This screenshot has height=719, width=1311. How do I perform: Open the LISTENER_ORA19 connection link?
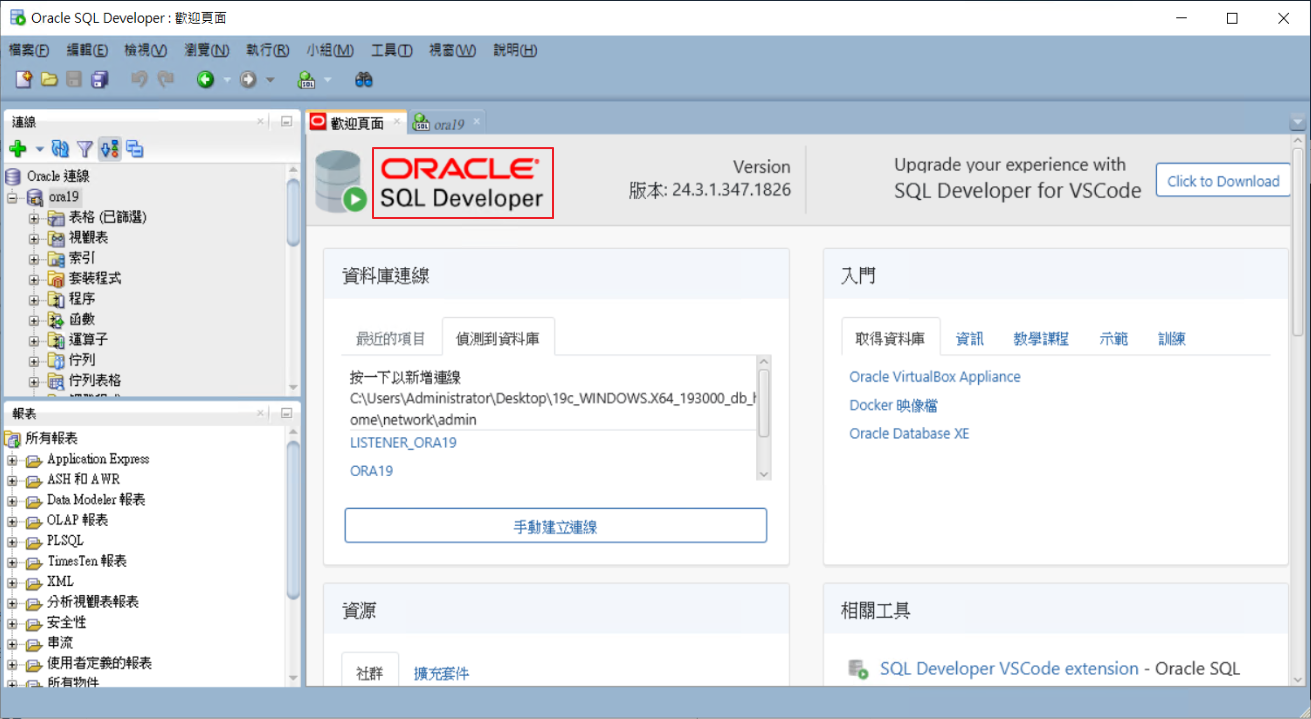click(403, 442)
